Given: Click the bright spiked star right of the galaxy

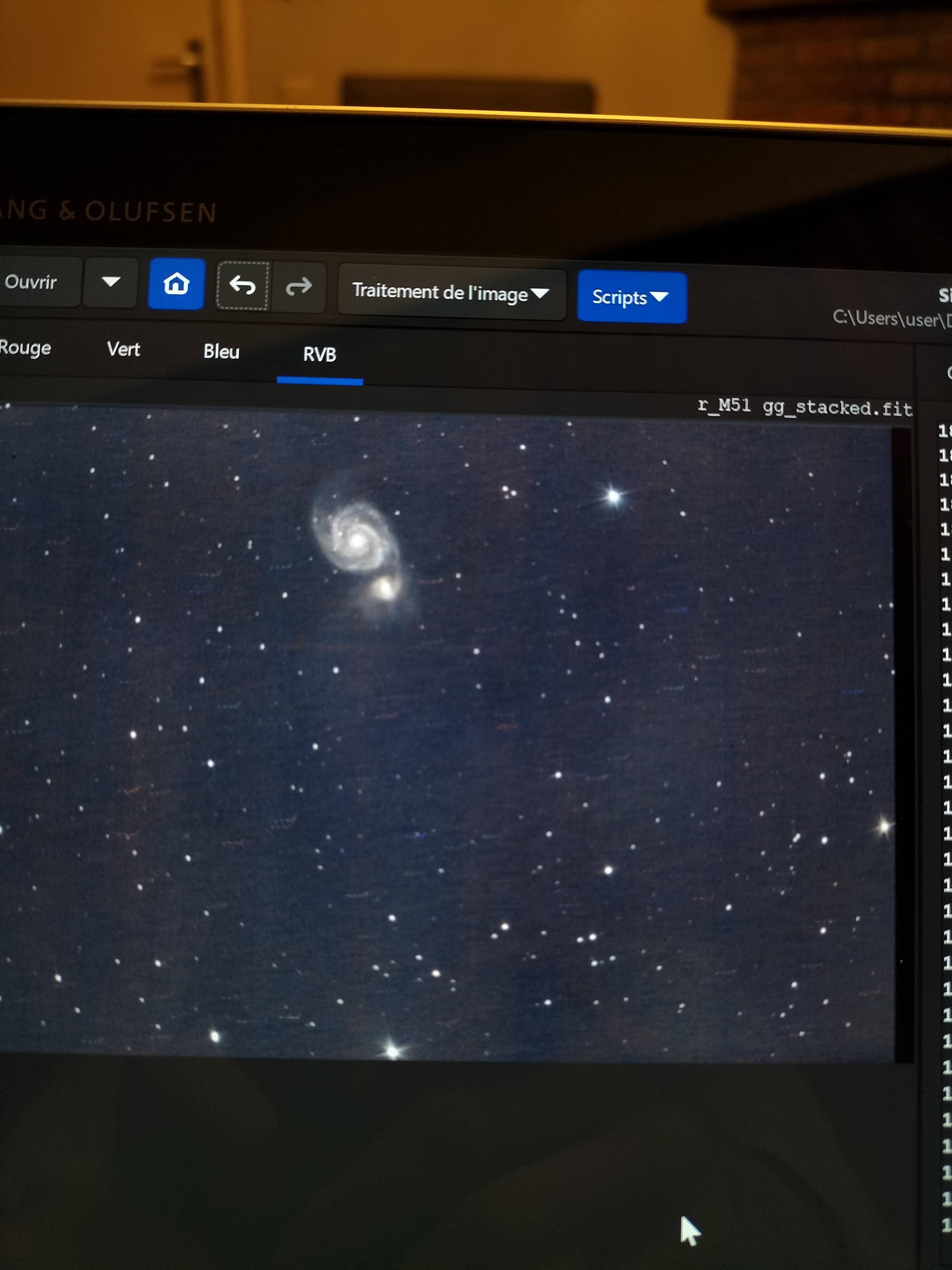Looking at the screenshot, I should click(613, 496).
